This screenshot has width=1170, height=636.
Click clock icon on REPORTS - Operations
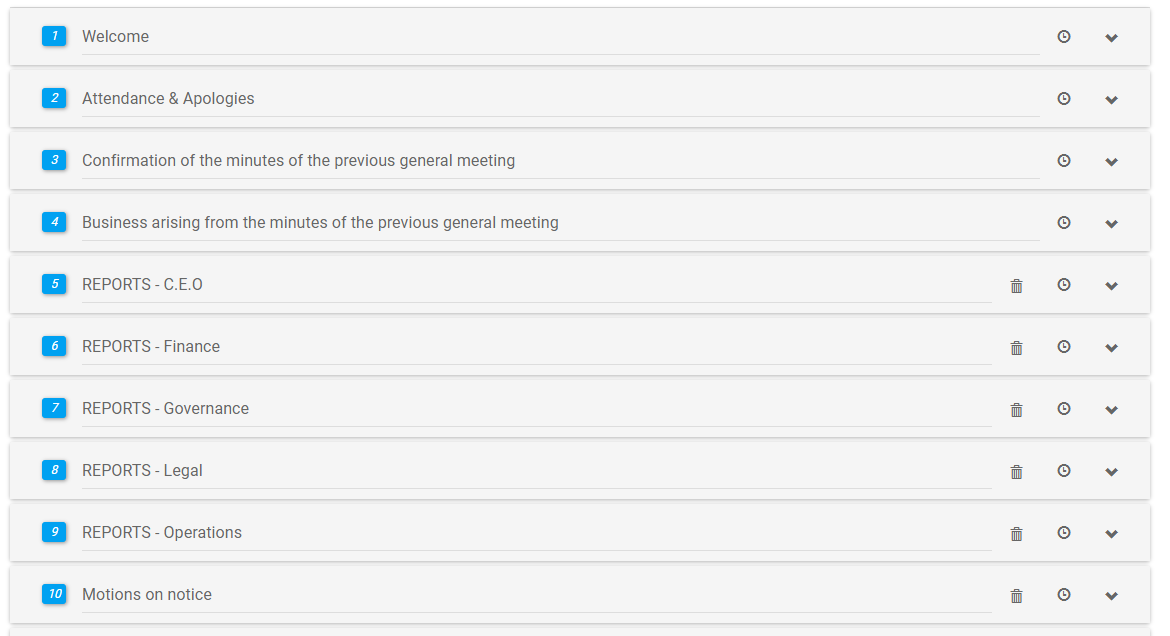1064,533
